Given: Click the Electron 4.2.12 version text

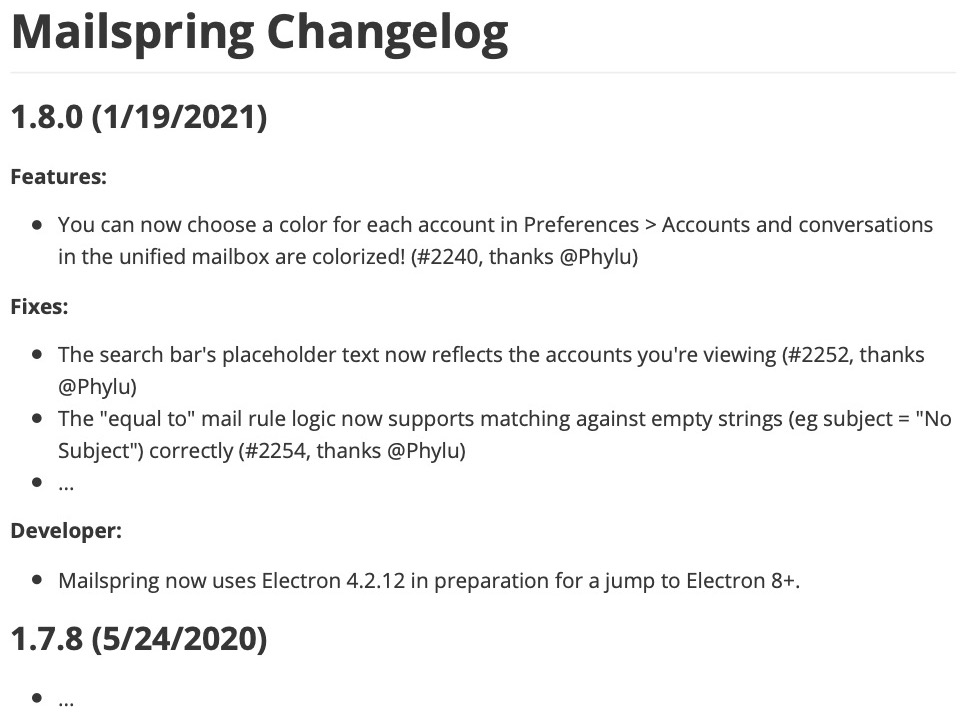Looking at the screenshot, I should (x=346, y=581).
